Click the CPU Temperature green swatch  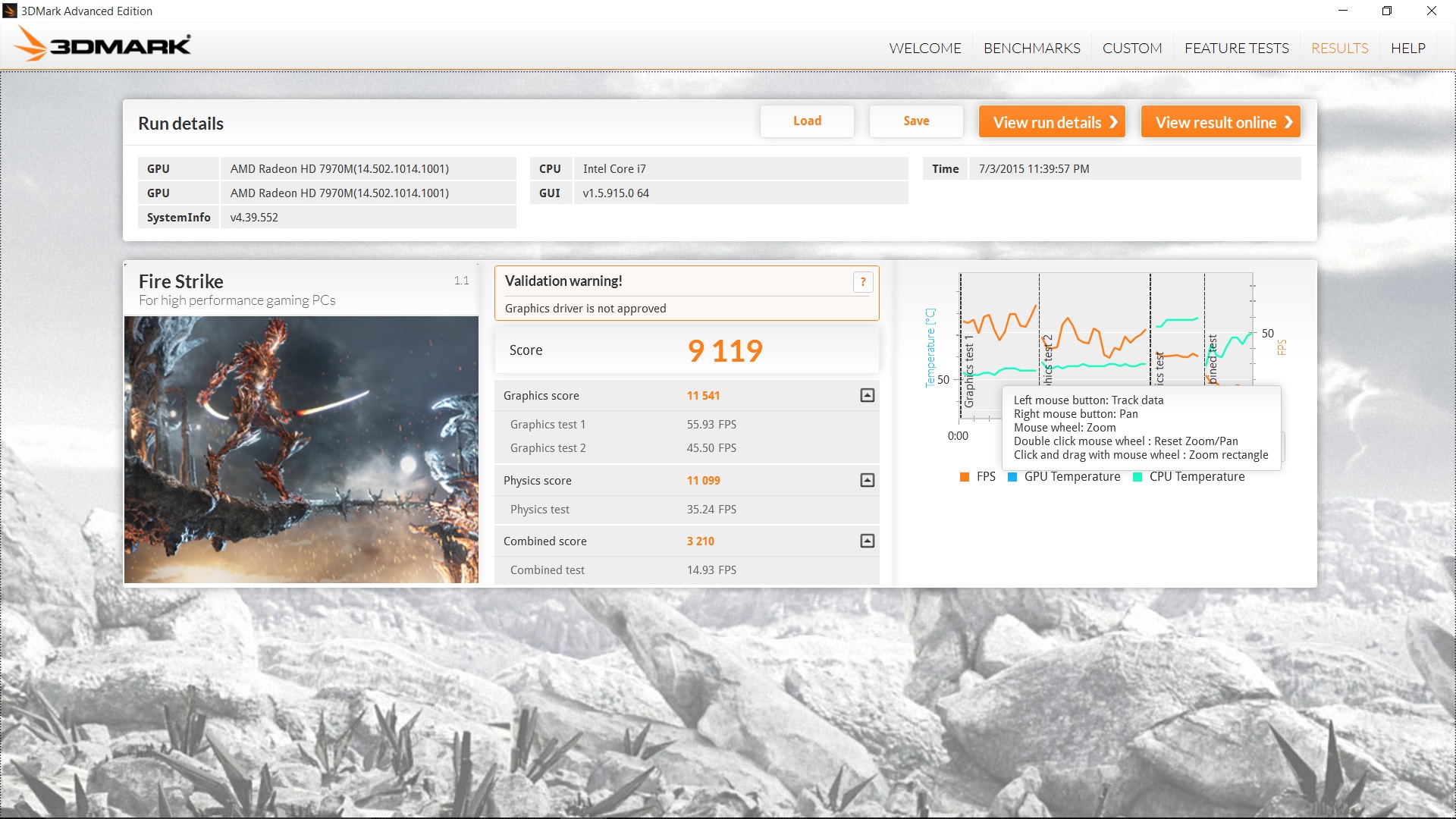point(1137,477)
